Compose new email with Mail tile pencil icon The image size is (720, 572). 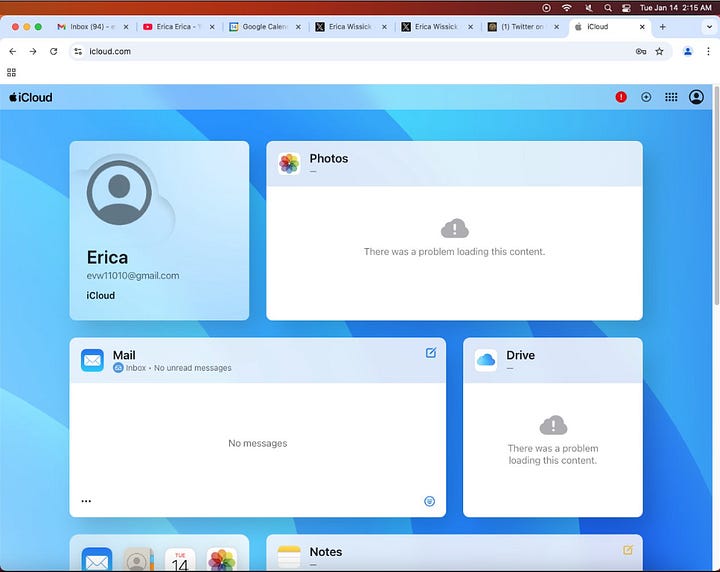pyautogui.click(x=431, y=353)
